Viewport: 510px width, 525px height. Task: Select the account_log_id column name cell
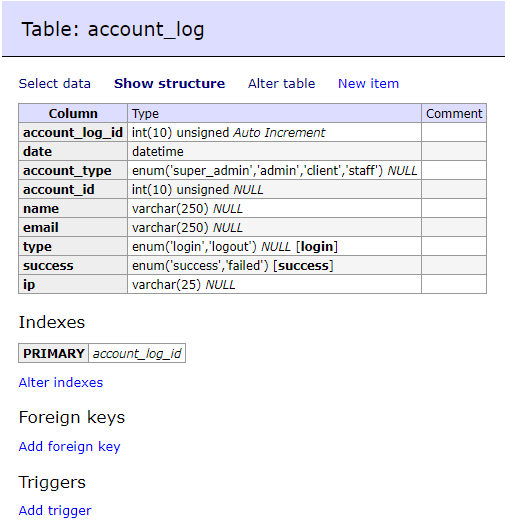[x=73, y=133]
